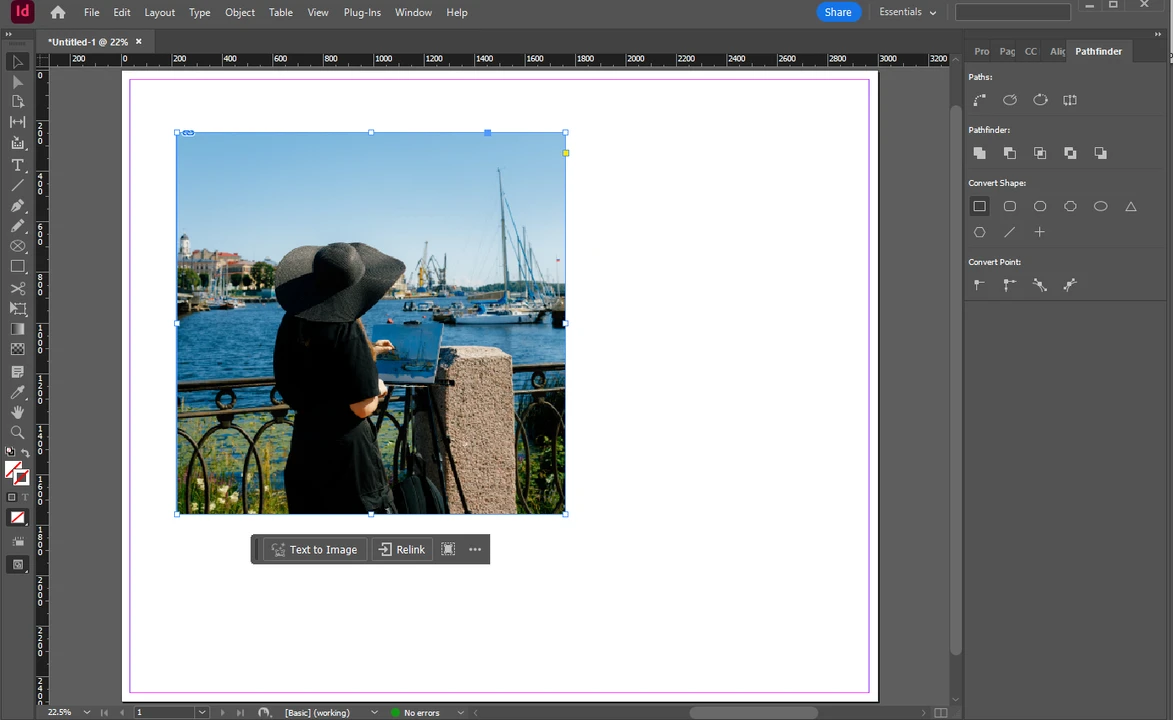Select the Direct Selection tool
Screen dimensions: 1173x720
click(x=17, y=82)
